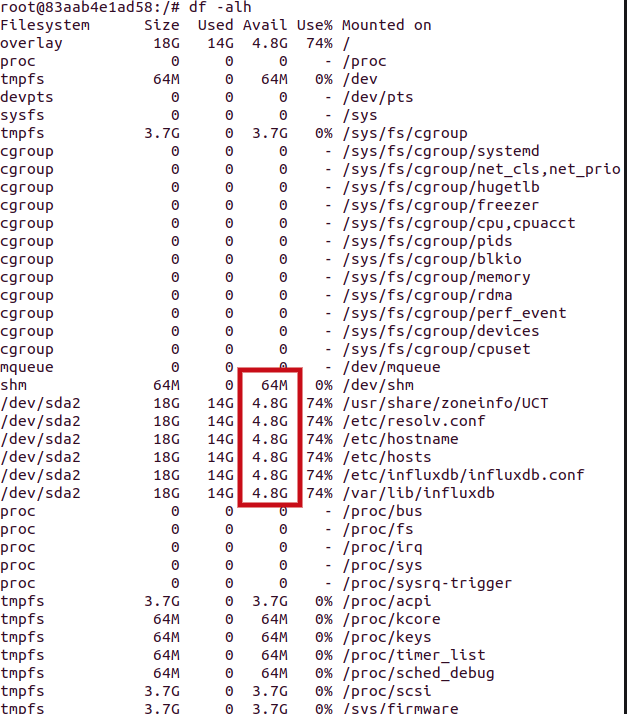The height and width of the screenshot is (714, 627).
Task: Click the 'Avail' column header
Action: pyautogui.click(x=265, y=25)
